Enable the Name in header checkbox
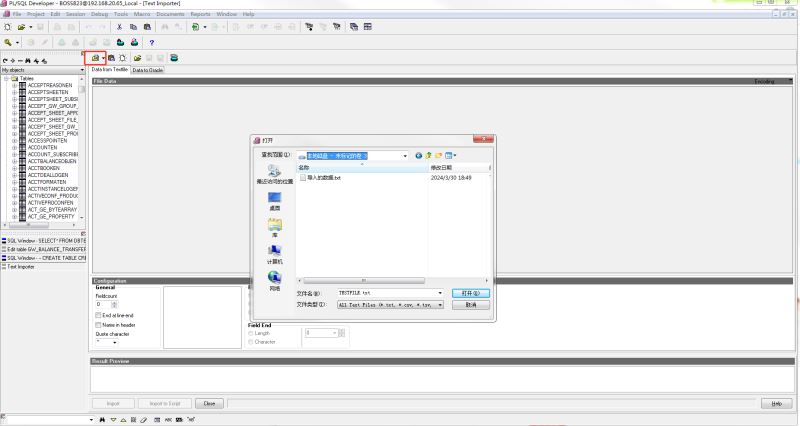 coord(98,325)
